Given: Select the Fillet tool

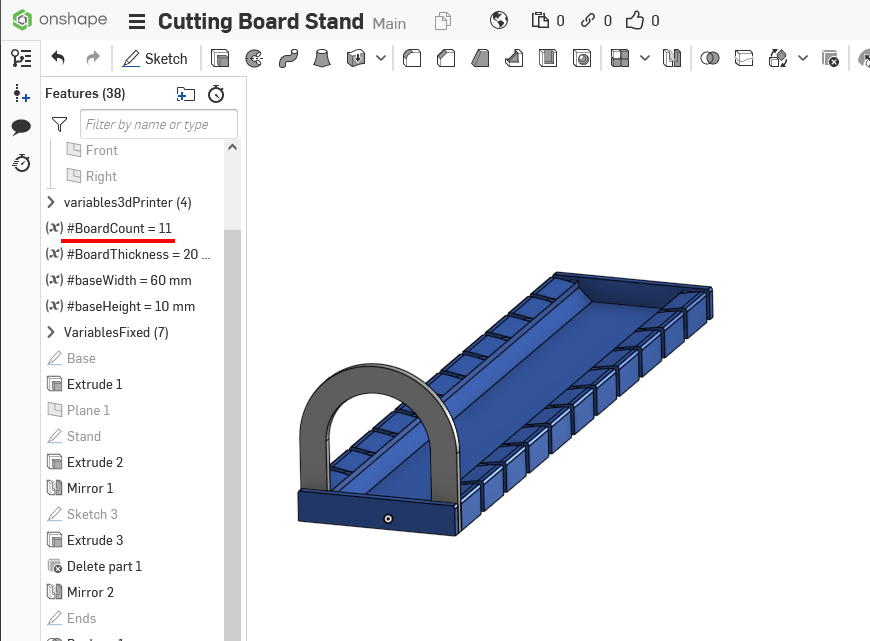Looking at the screenshot, I should coord(412,58).
